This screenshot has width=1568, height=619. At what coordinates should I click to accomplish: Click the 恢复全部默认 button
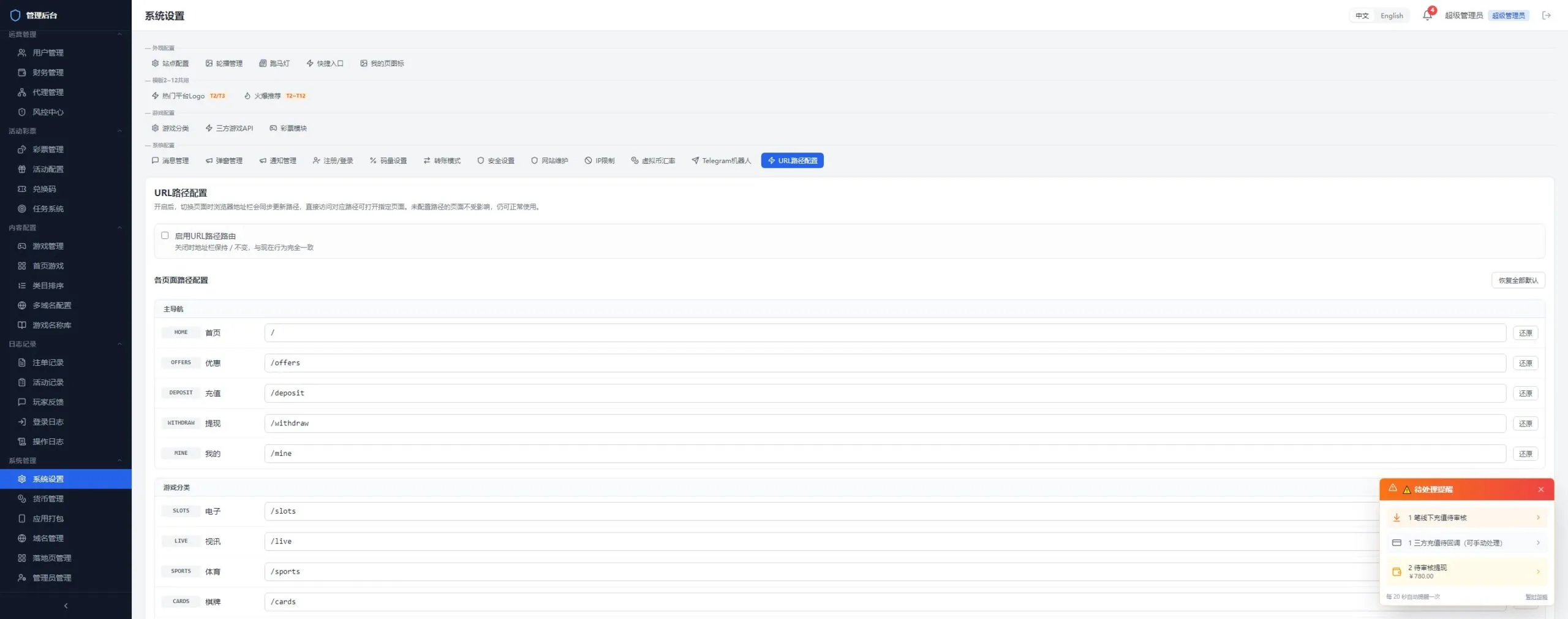(x=1518, y=280)
